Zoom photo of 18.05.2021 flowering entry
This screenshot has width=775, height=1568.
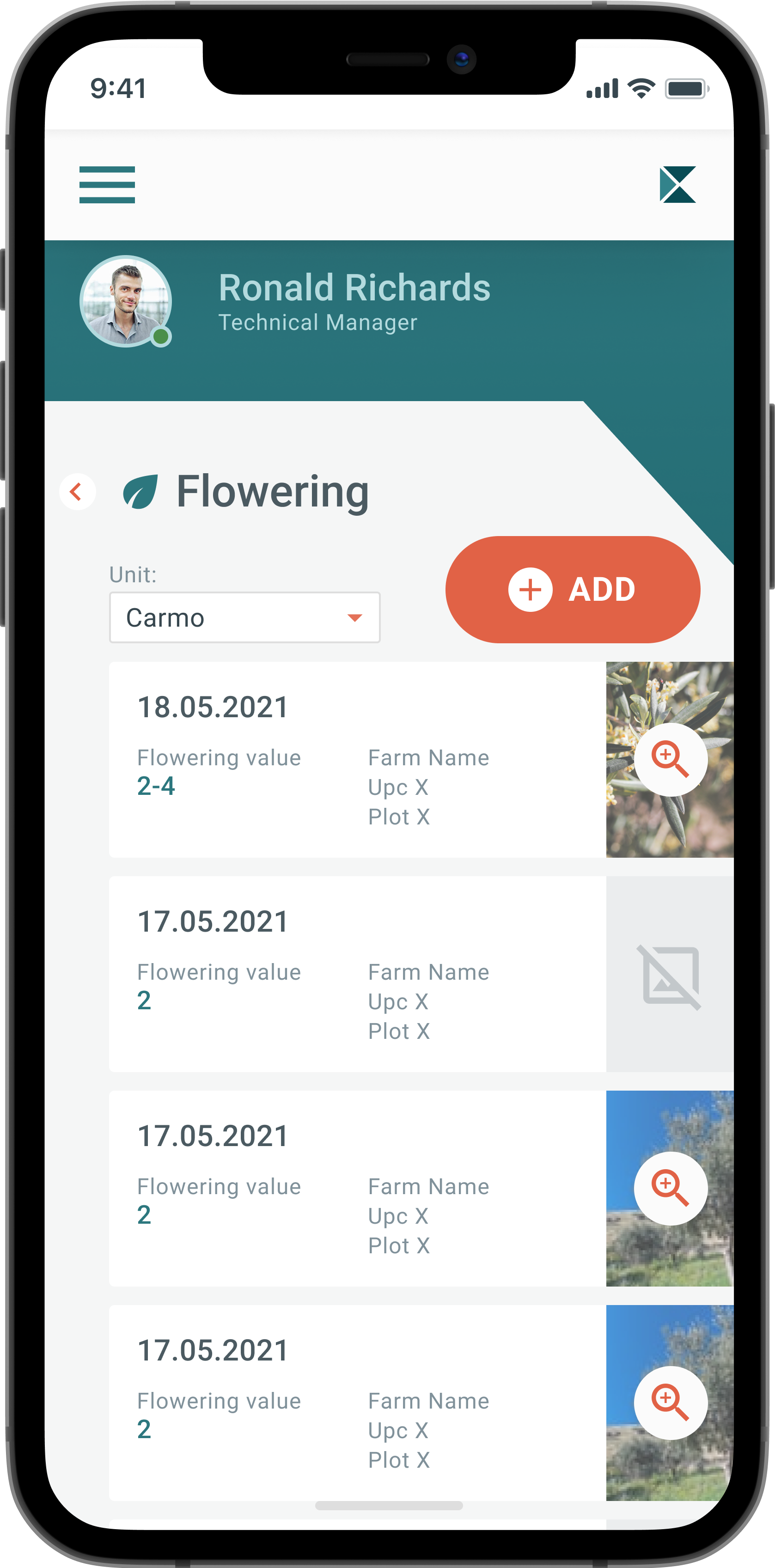(x=670, y=759)
